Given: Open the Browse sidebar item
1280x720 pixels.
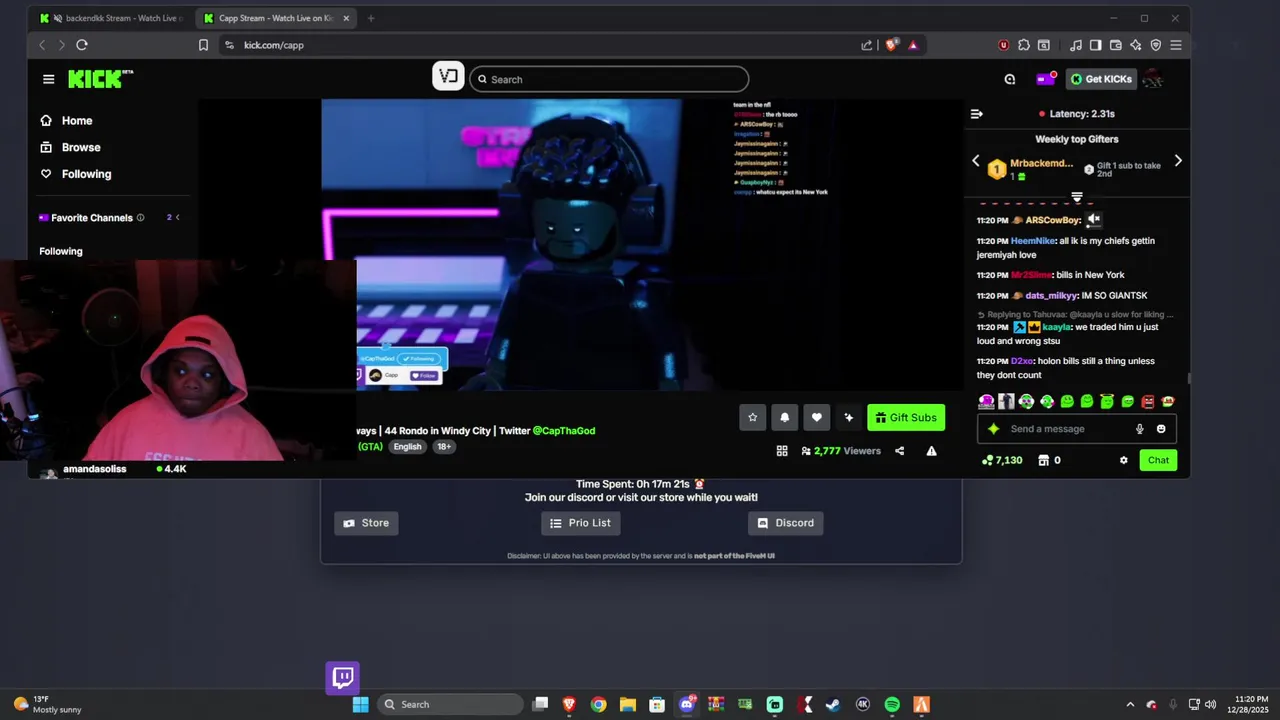Looking at the screenshot, I should [70, 147].
